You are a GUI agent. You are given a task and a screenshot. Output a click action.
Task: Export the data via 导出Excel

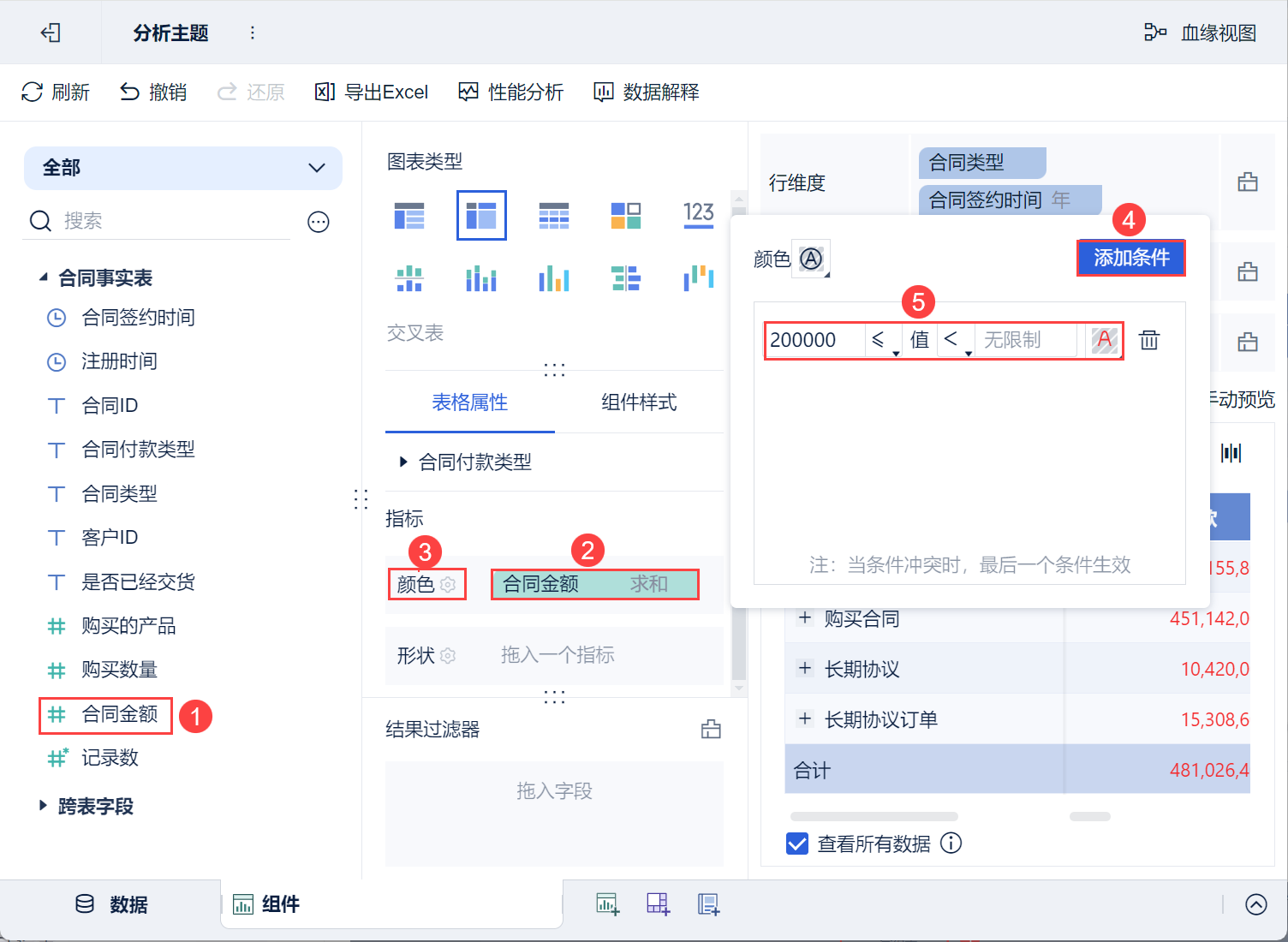pyautogui.click(x=372, y=92)
